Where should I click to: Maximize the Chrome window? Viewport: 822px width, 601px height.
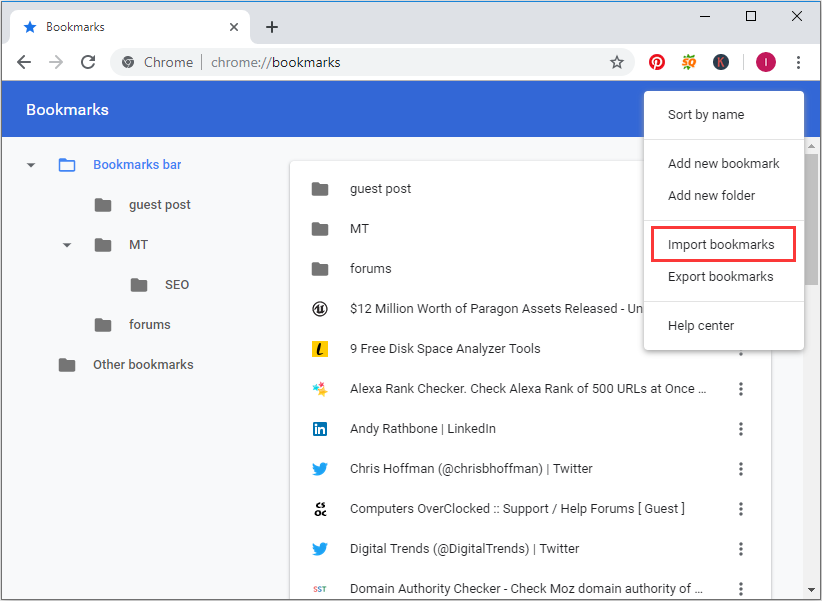pos(751,16)
